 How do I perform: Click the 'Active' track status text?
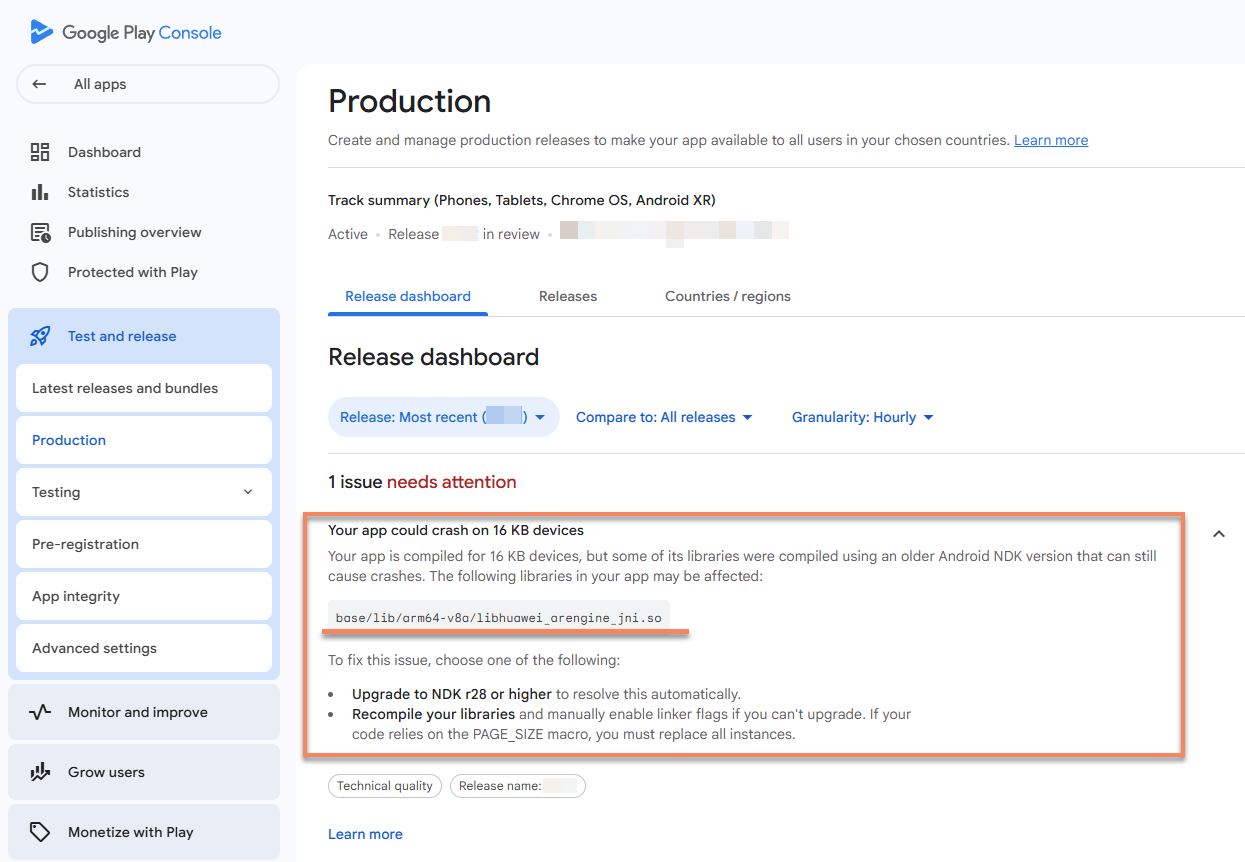(348, 234)
